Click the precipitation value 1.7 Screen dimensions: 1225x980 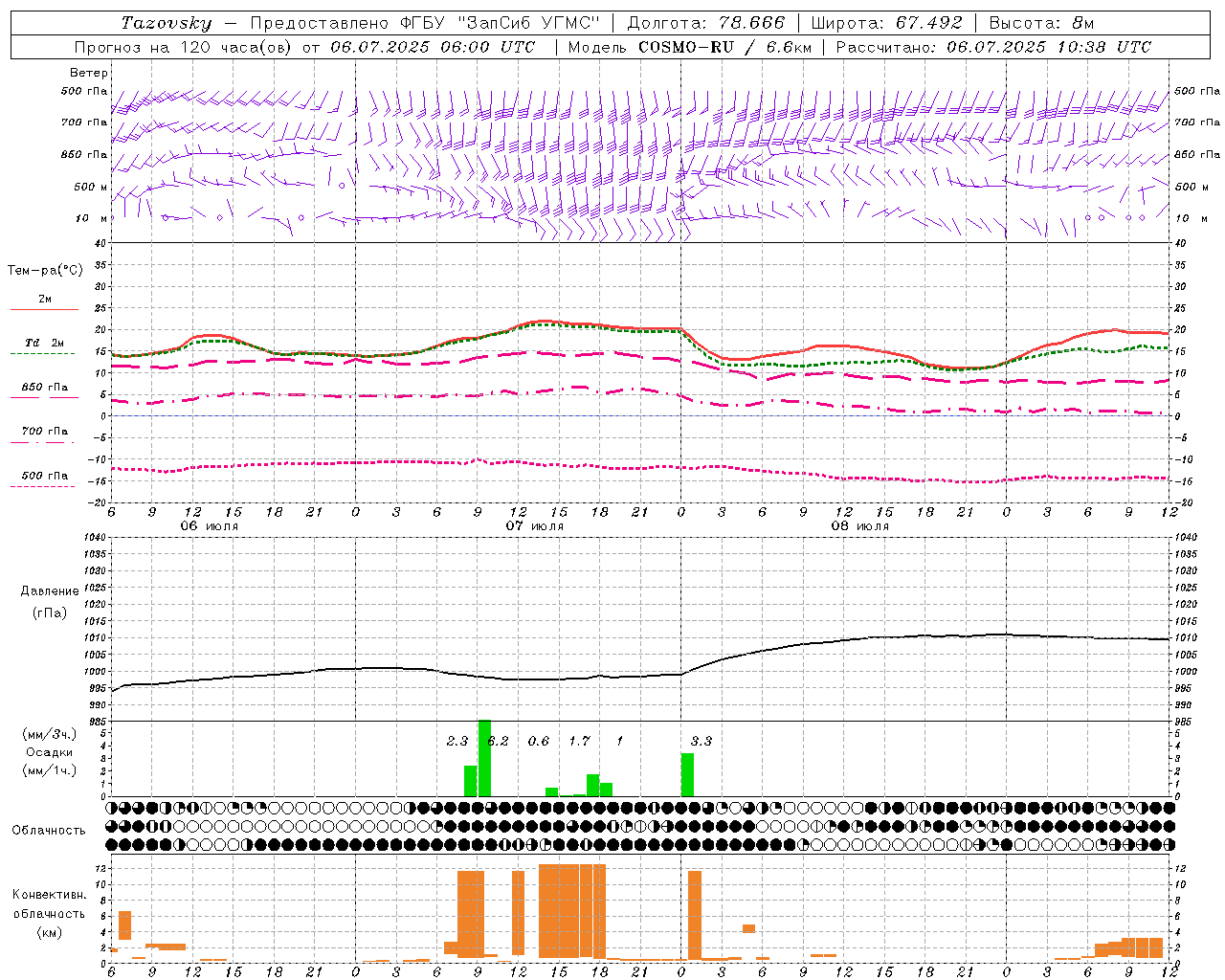579,741
